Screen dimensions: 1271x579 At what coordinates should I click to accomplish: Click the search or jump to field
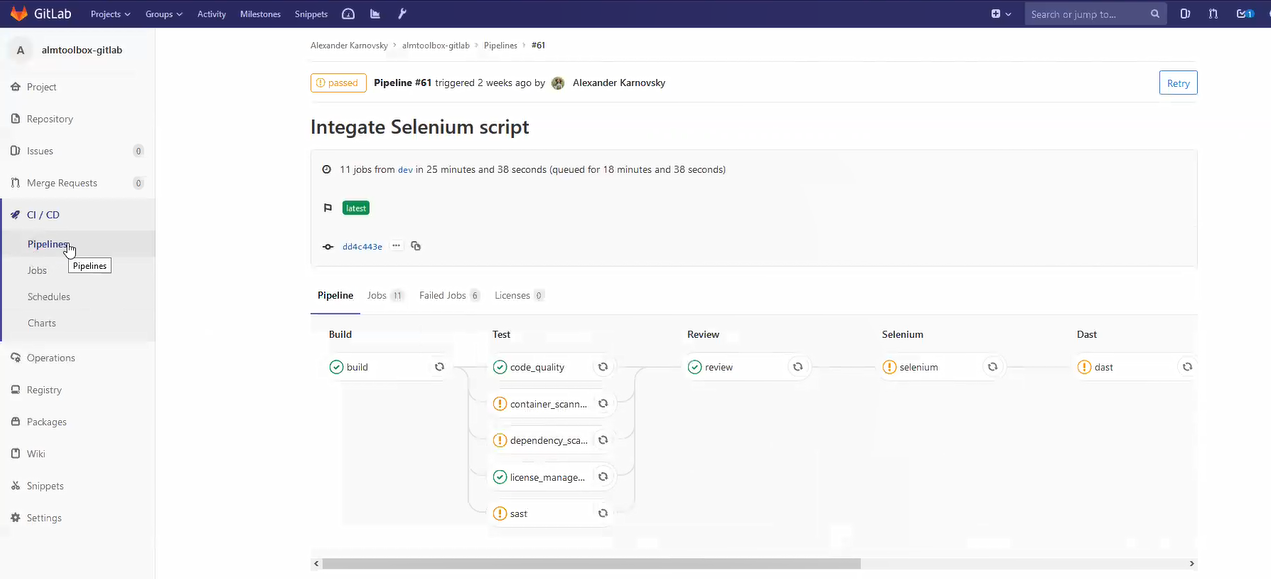pos(1087,14)
